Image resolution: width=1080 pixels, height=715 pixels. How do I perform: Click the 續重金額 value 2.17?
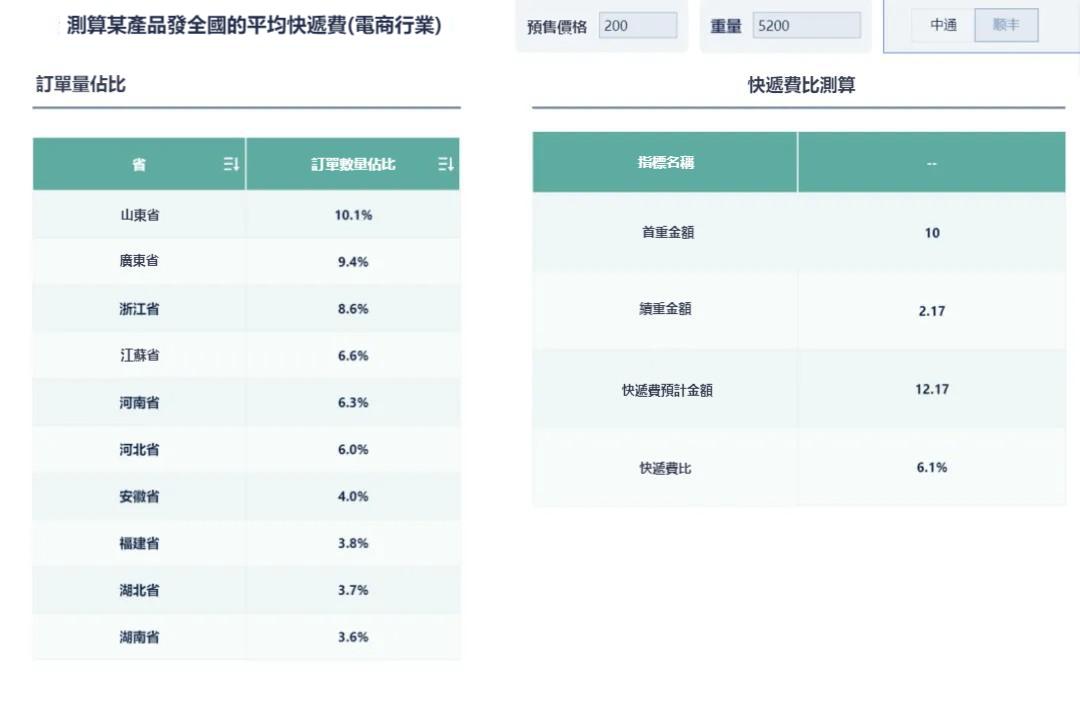[x=932, y=311]
